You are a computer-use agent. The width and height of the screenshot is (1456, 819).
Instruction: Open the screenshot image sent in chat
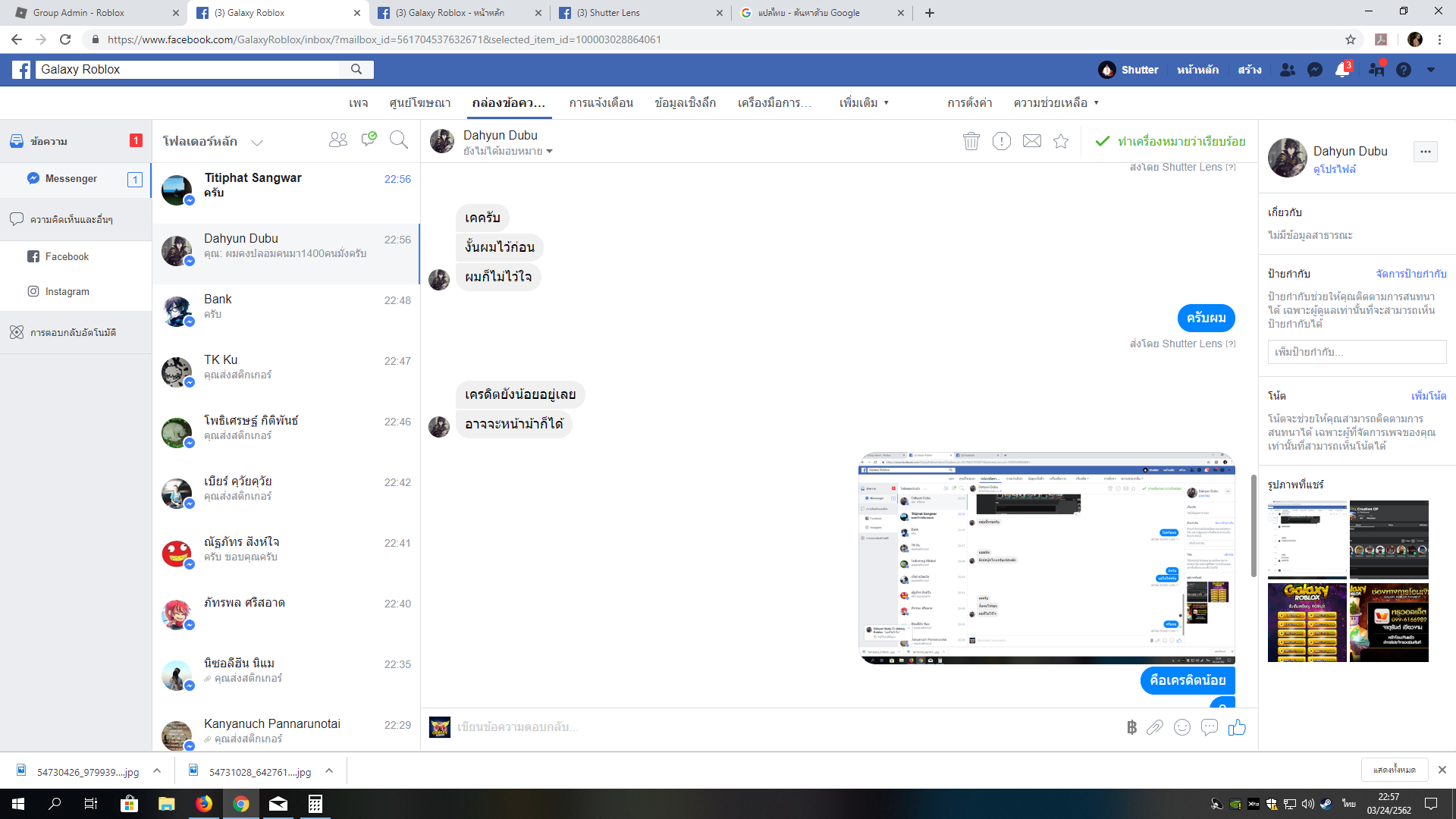click(x=1047, y=558)
